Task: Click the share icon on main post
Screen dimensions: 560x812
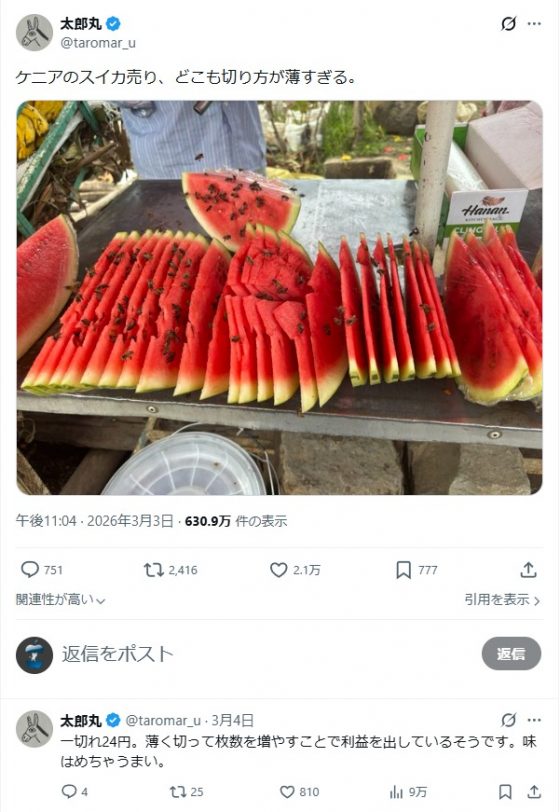Action: tap(528, 570)
